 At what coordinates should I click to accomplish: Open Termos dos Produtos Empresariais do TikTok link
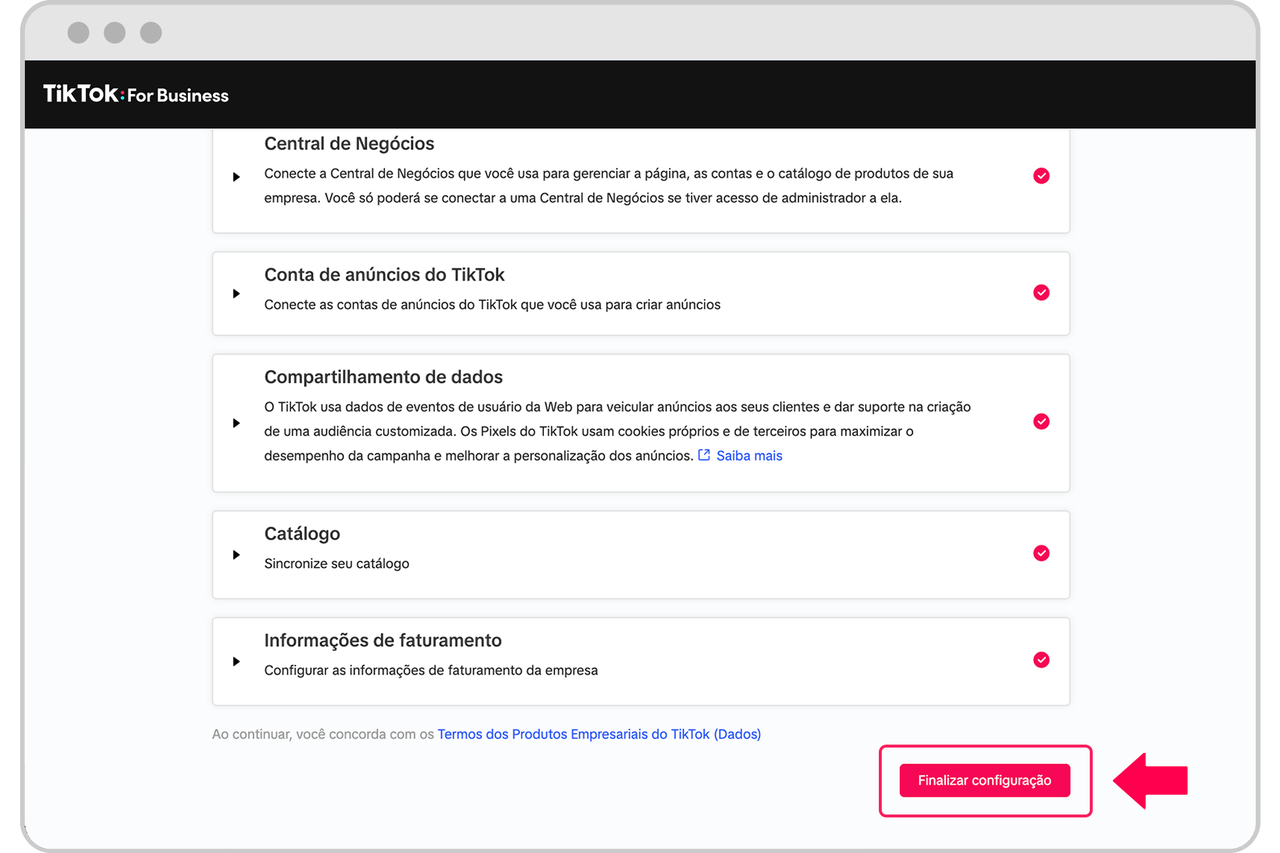pos(599,734)
